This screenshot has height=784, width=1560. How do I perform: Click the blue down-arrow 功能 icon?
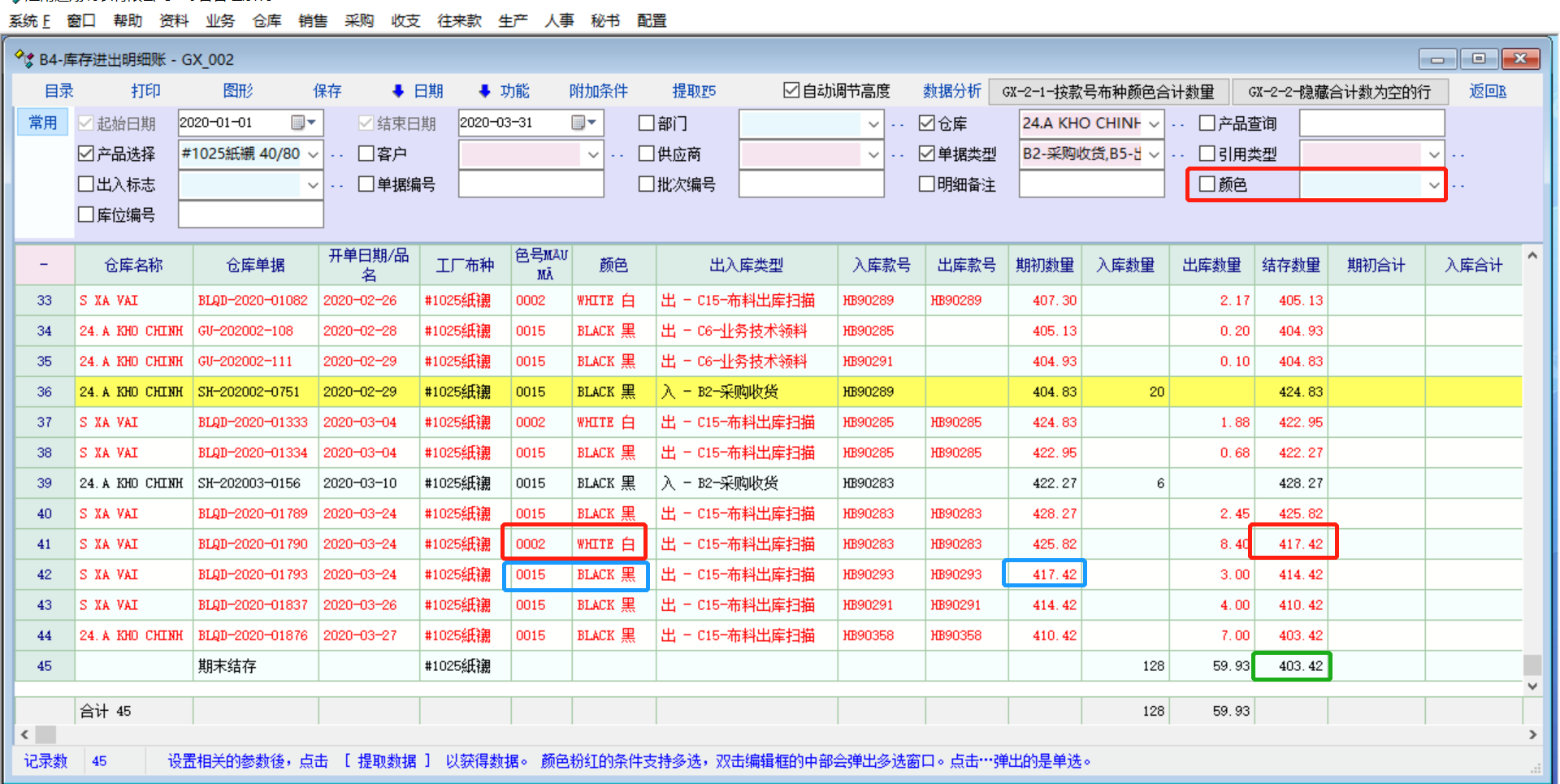(484, 91)
